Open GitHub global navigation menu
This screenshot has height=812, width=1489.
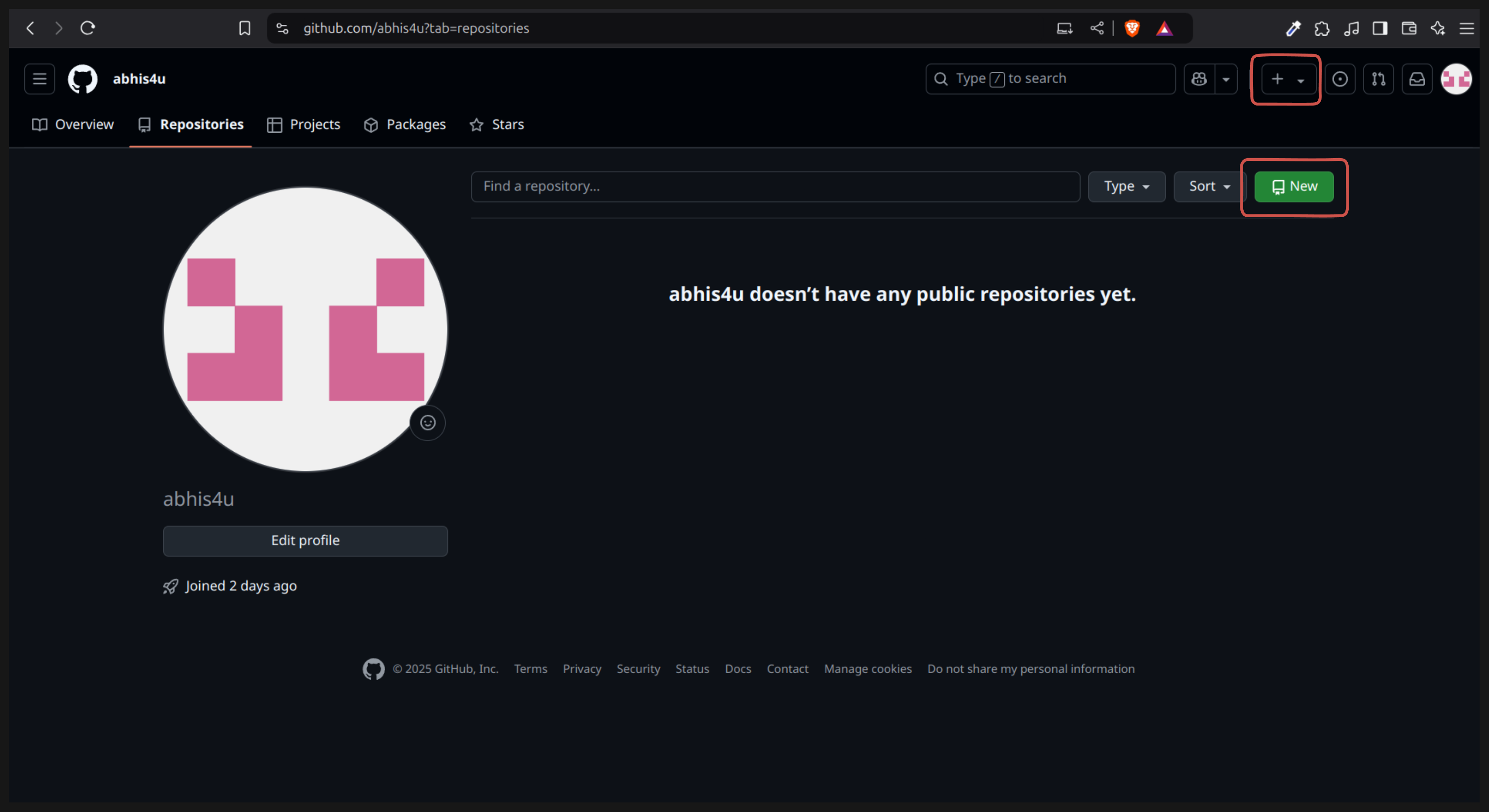pos(39,79)
